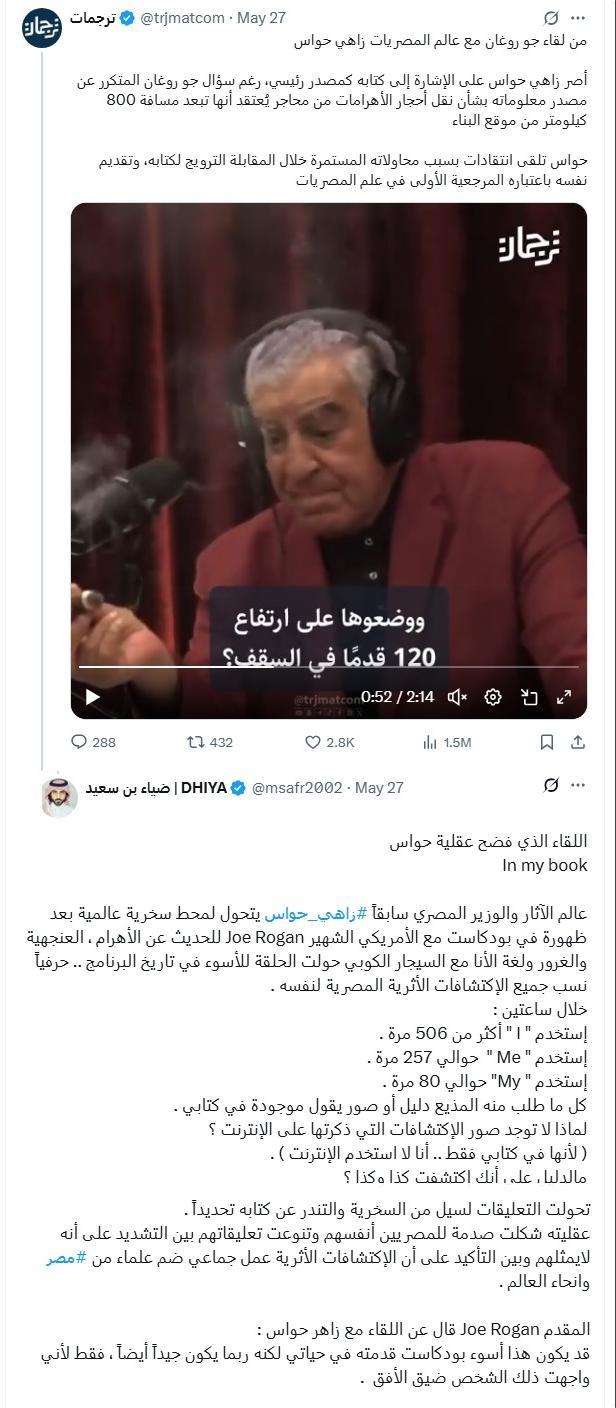Toggle picture-in-picture mode on video
The height and width of the screenshot is (1408, 616).
point(529,697)
